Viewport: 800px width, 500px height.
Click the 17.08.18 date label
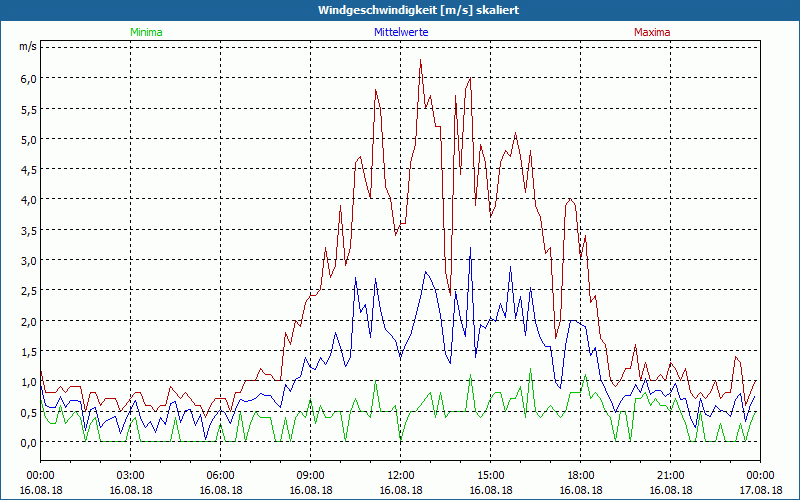760,490
